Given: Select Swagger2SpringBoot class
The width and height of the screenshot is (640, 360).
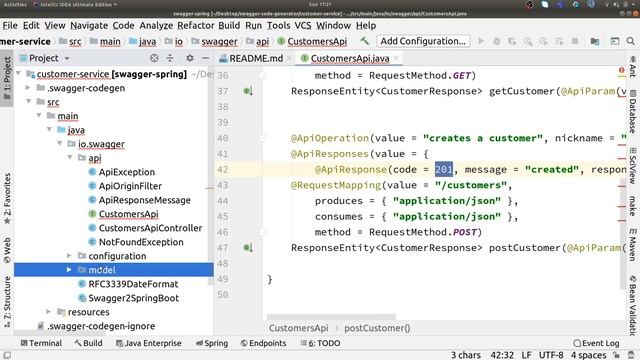Looking at the screenshot, I should pyautogui.click(x=133, y=298).
